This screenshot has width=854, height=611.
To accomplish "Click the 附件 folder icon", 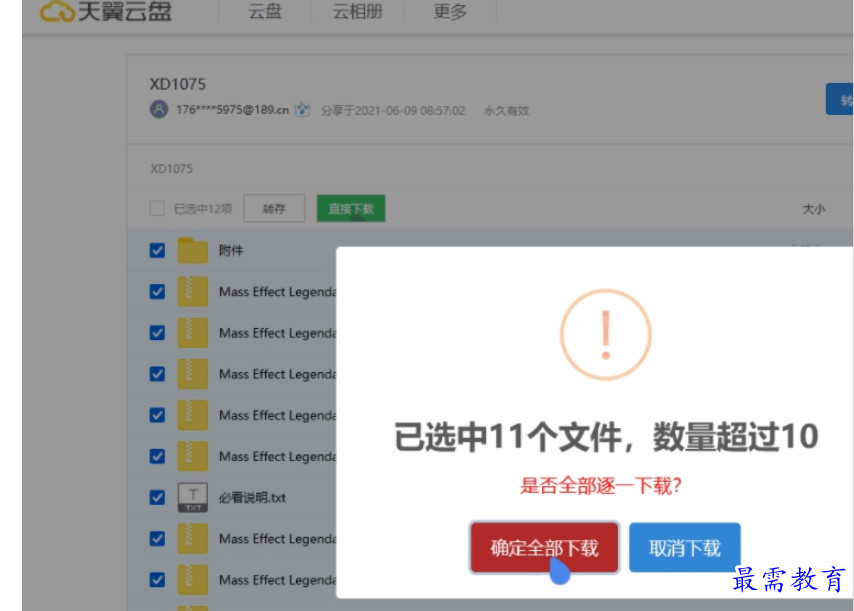I will pyautogui.click(x=192, y=250).
